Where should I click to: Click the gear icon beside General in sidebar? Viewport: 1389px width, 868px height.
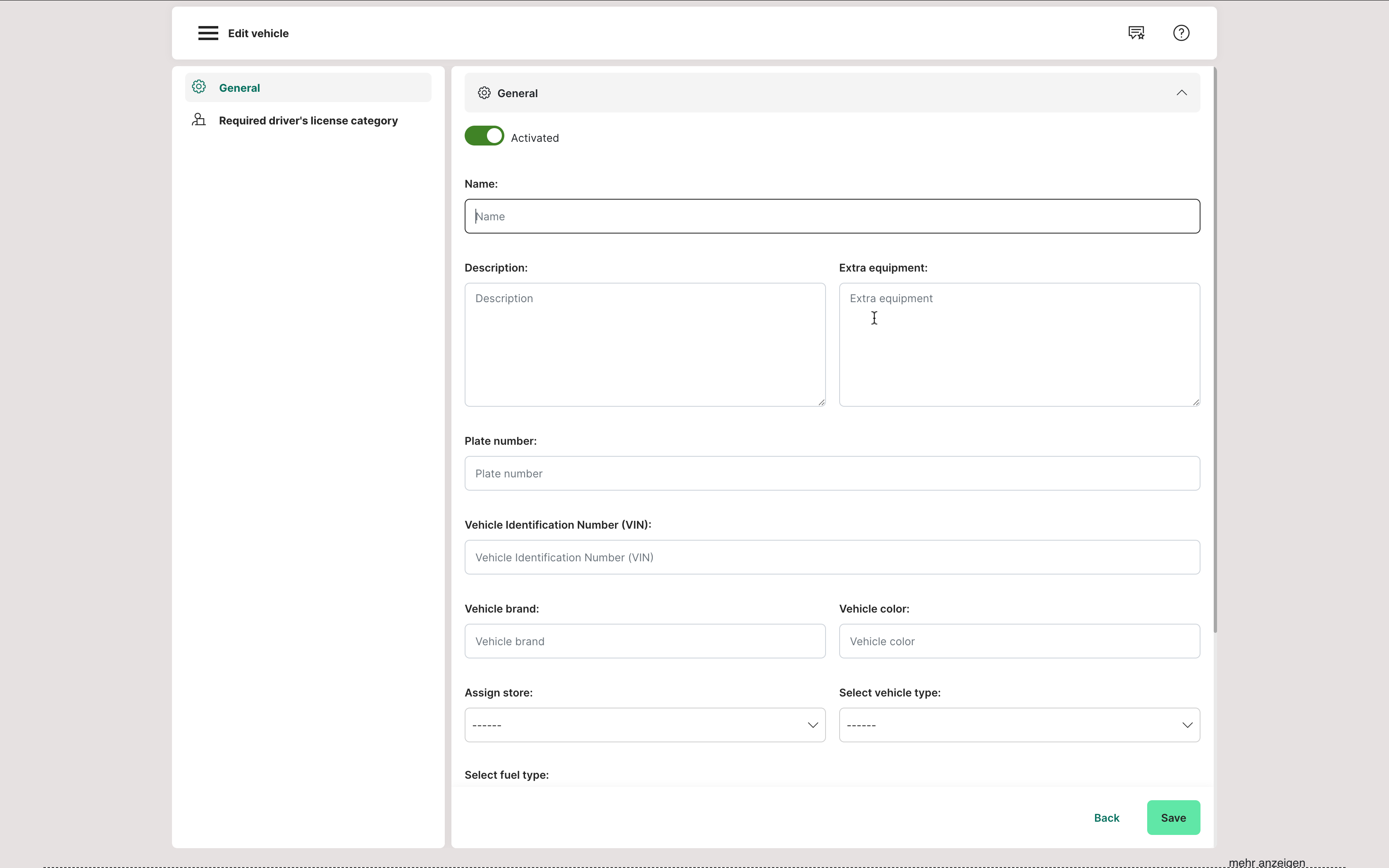coord(198,87)
